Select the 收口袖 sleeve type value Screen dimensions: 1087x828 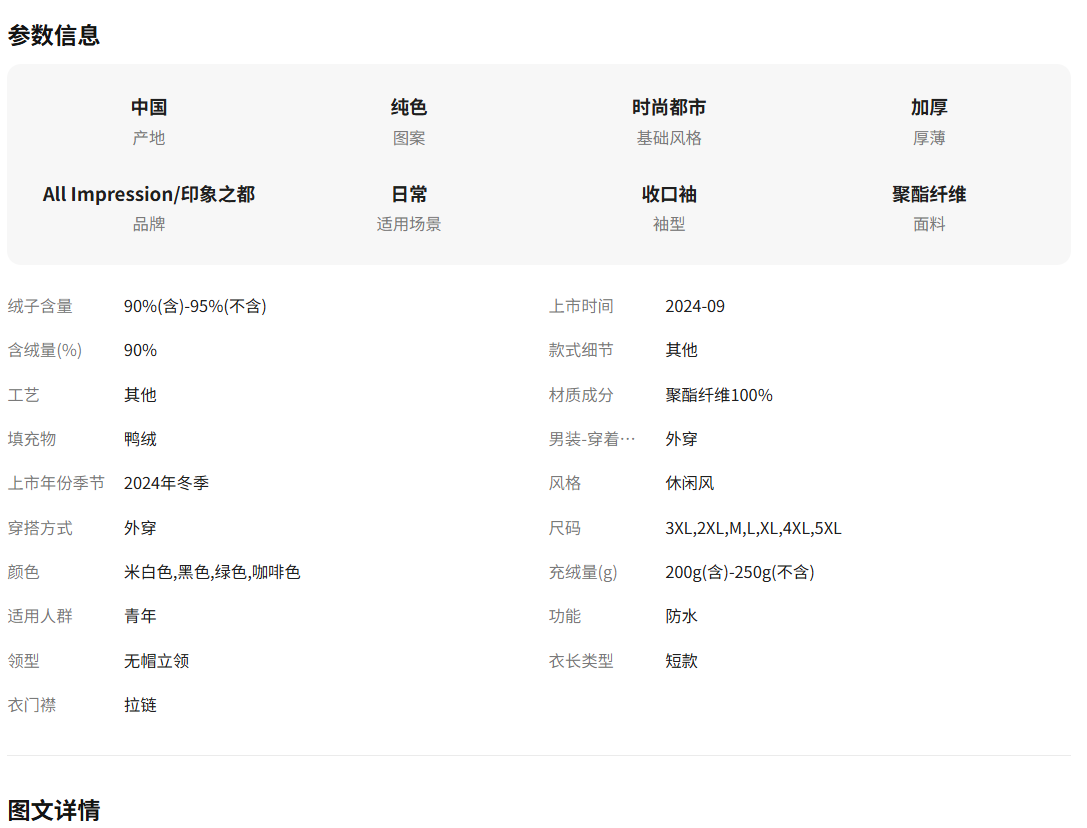click(669, 194)
